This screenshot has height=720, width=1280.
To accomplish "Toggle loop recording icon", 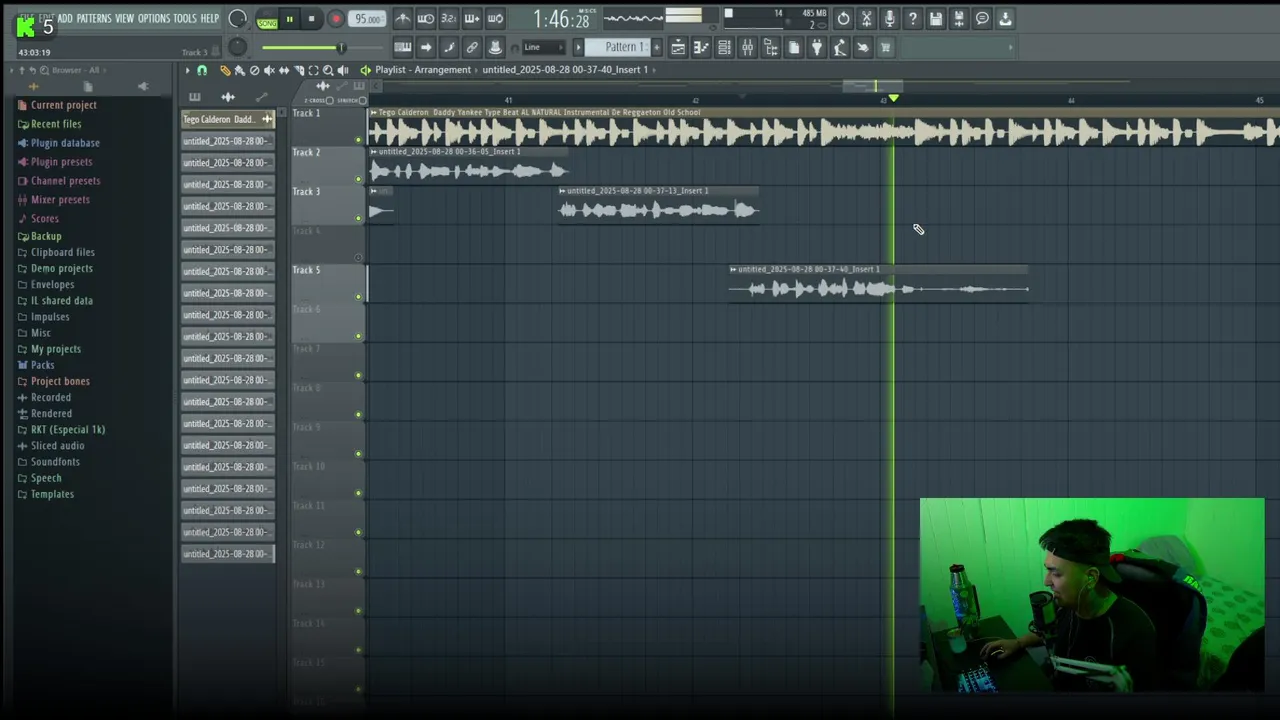I will 495,18.
